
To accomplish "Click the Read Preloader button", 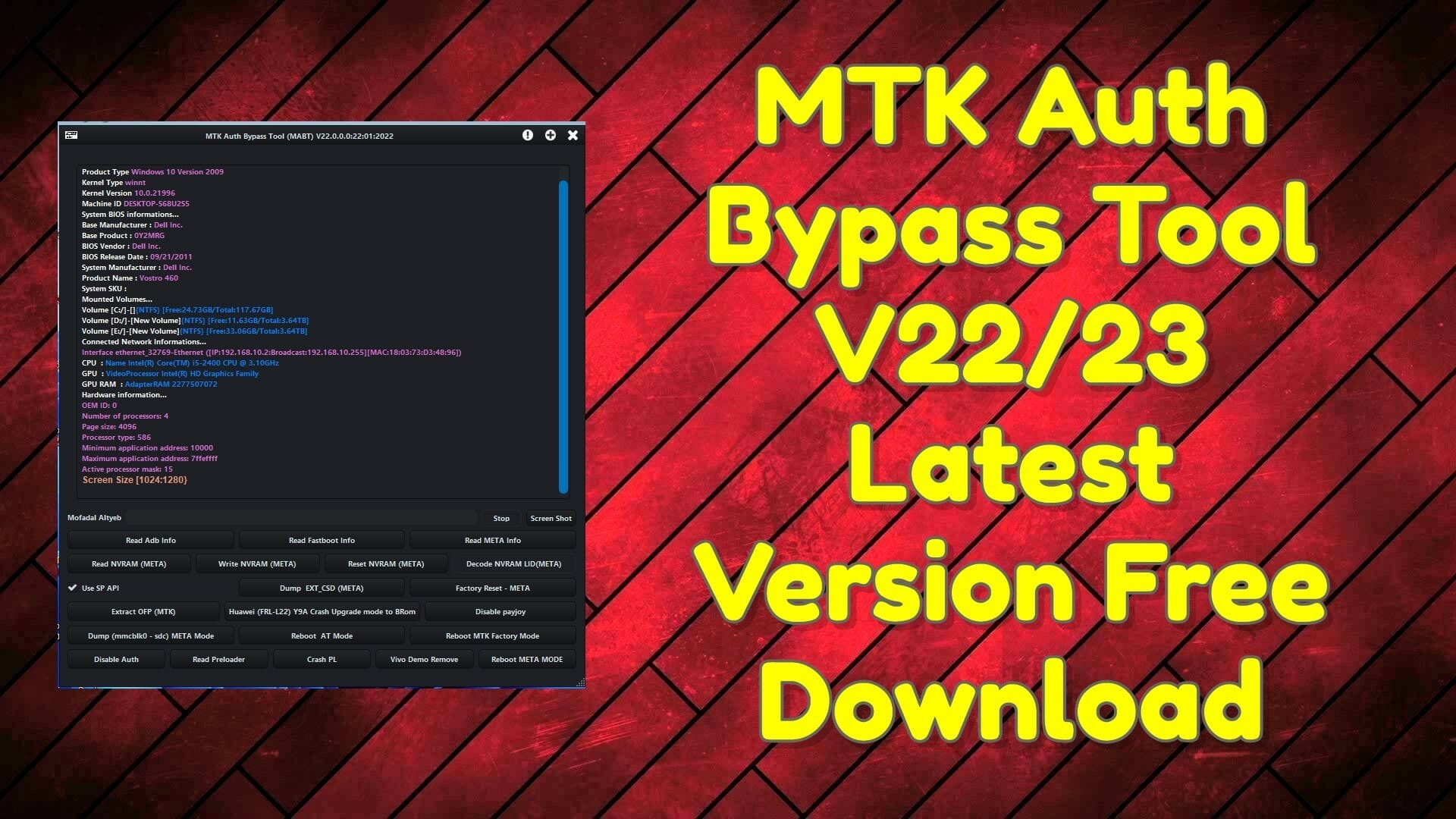I will point(219,659).
